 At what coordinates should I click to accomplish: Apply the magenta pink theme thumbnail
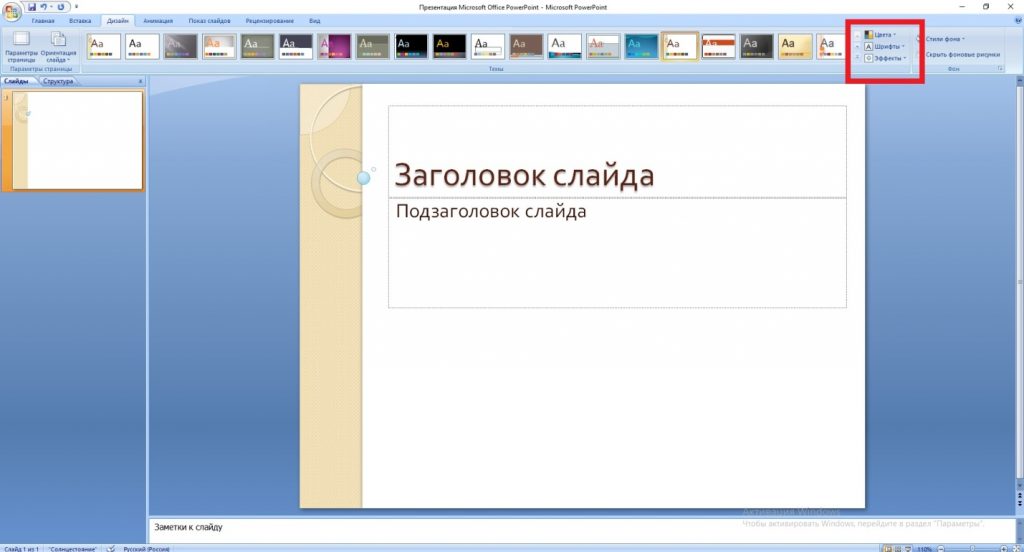[x=334, y=46]
